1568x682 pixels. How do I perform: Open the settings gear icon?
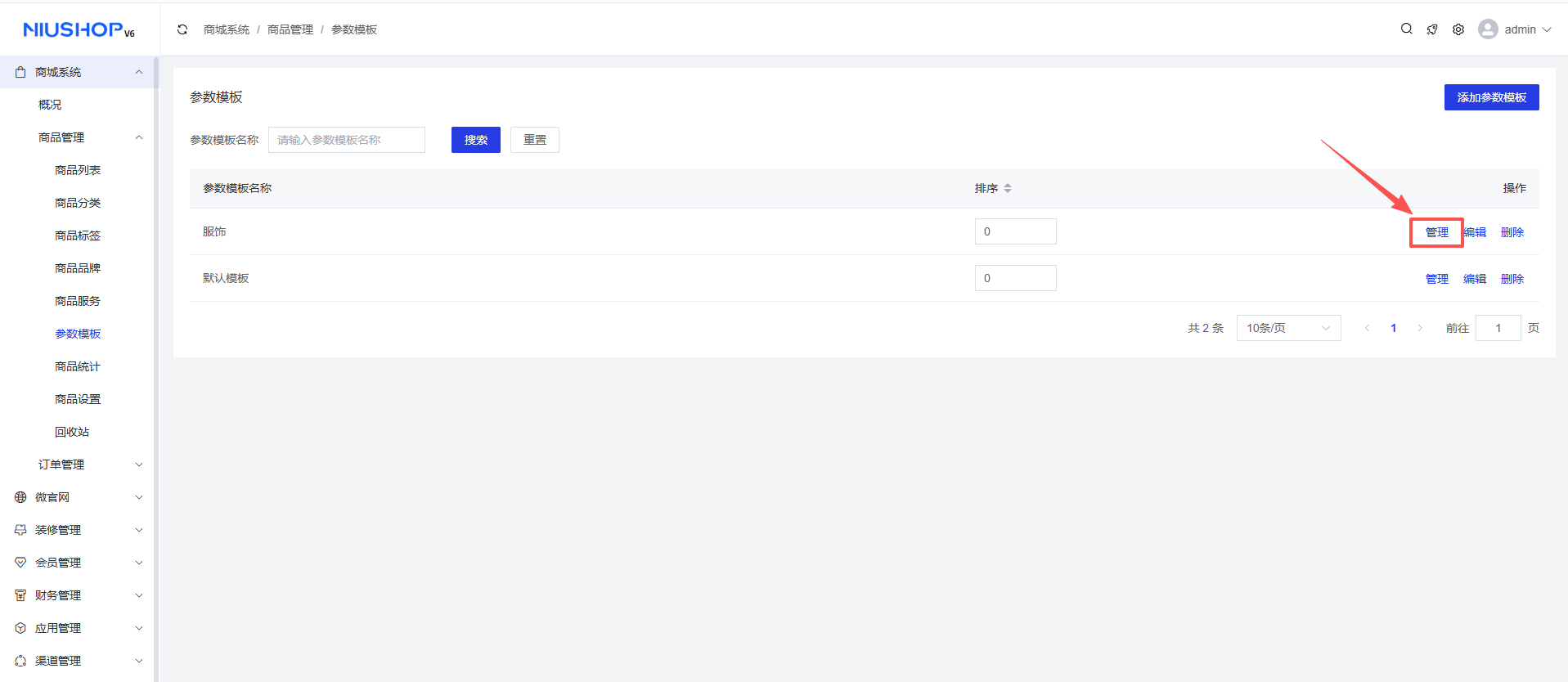click(x=1458, y=29)
